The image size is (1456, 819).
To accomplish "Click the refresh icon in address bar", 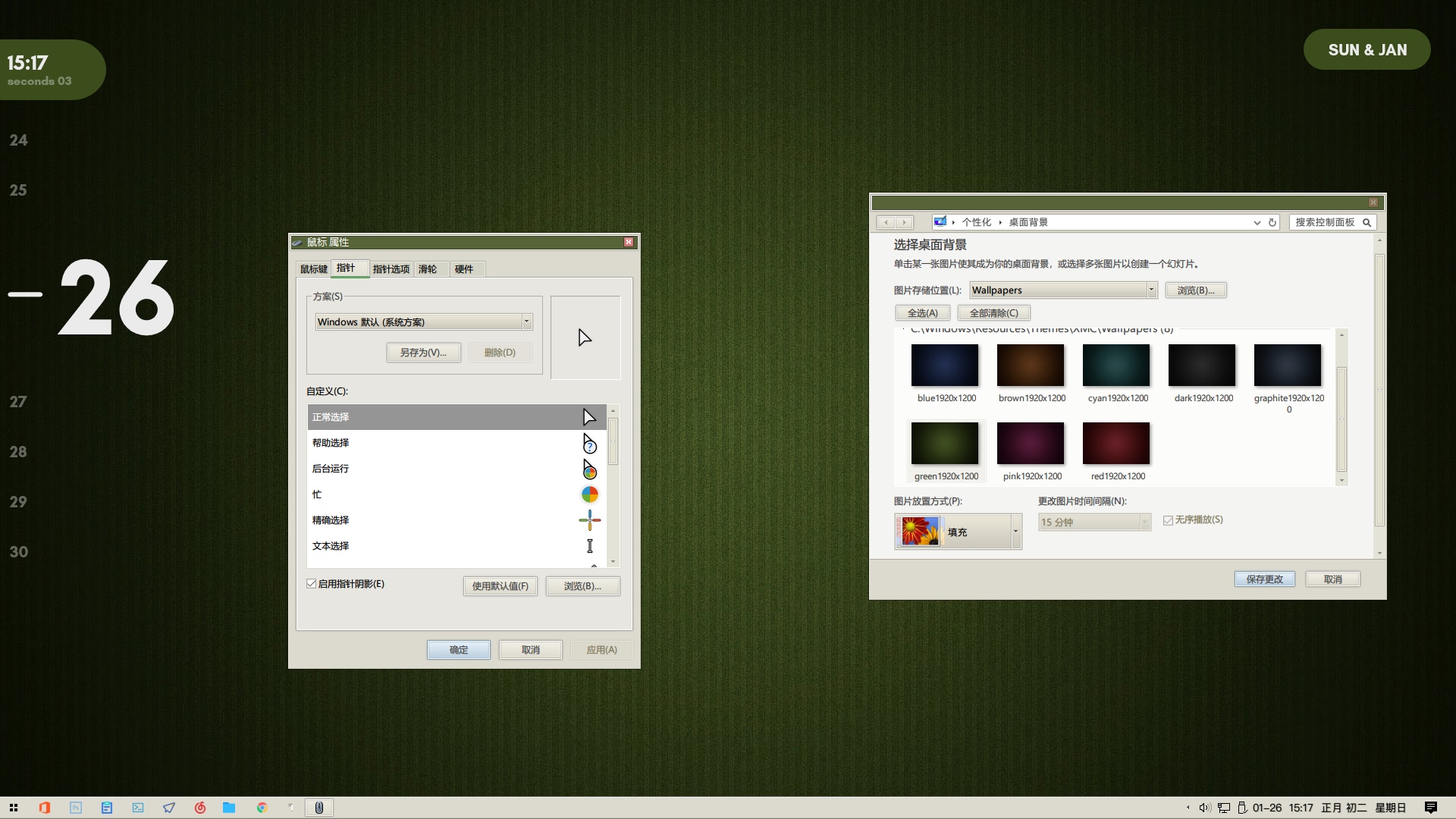I will 1272,222.
